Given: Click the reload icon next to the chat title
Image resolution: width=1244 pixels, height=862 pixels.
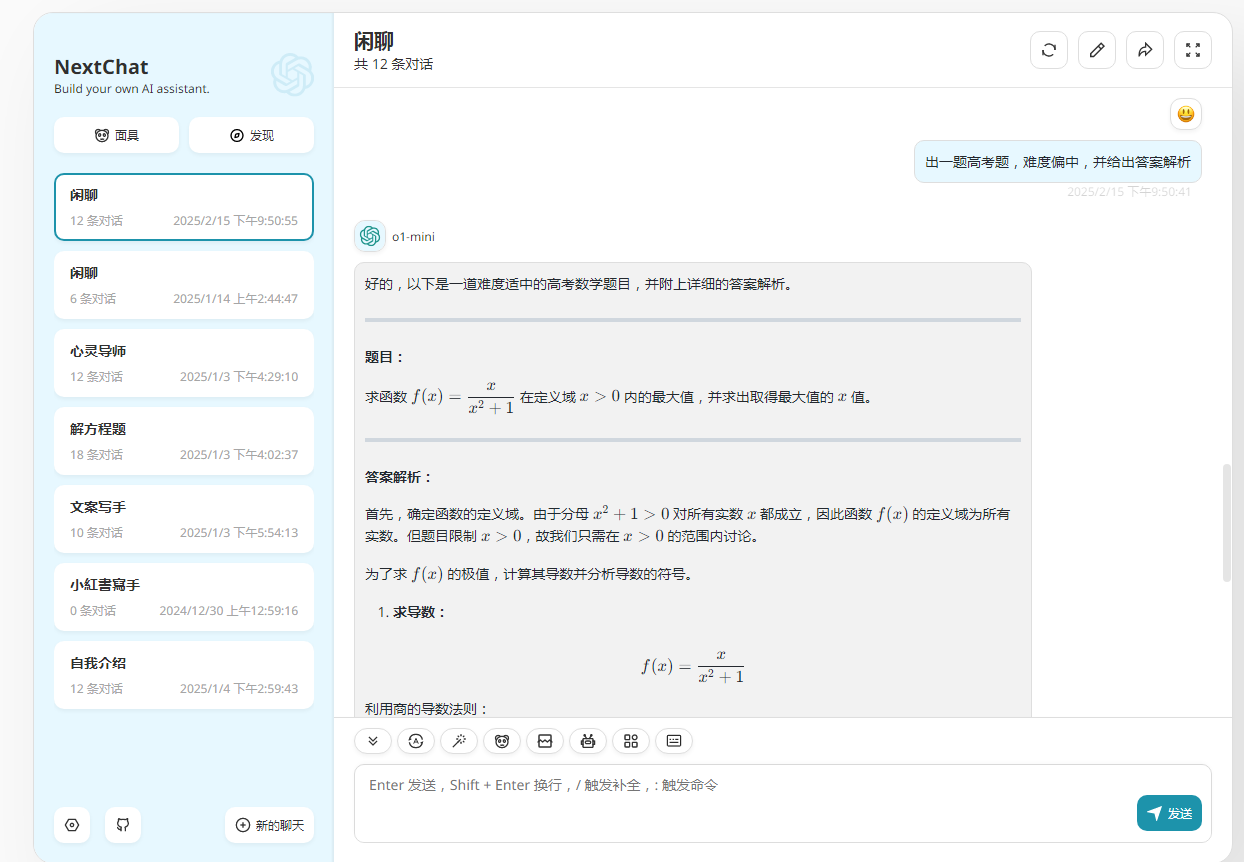Looking at the screenshot, I should pos(1049,49).
